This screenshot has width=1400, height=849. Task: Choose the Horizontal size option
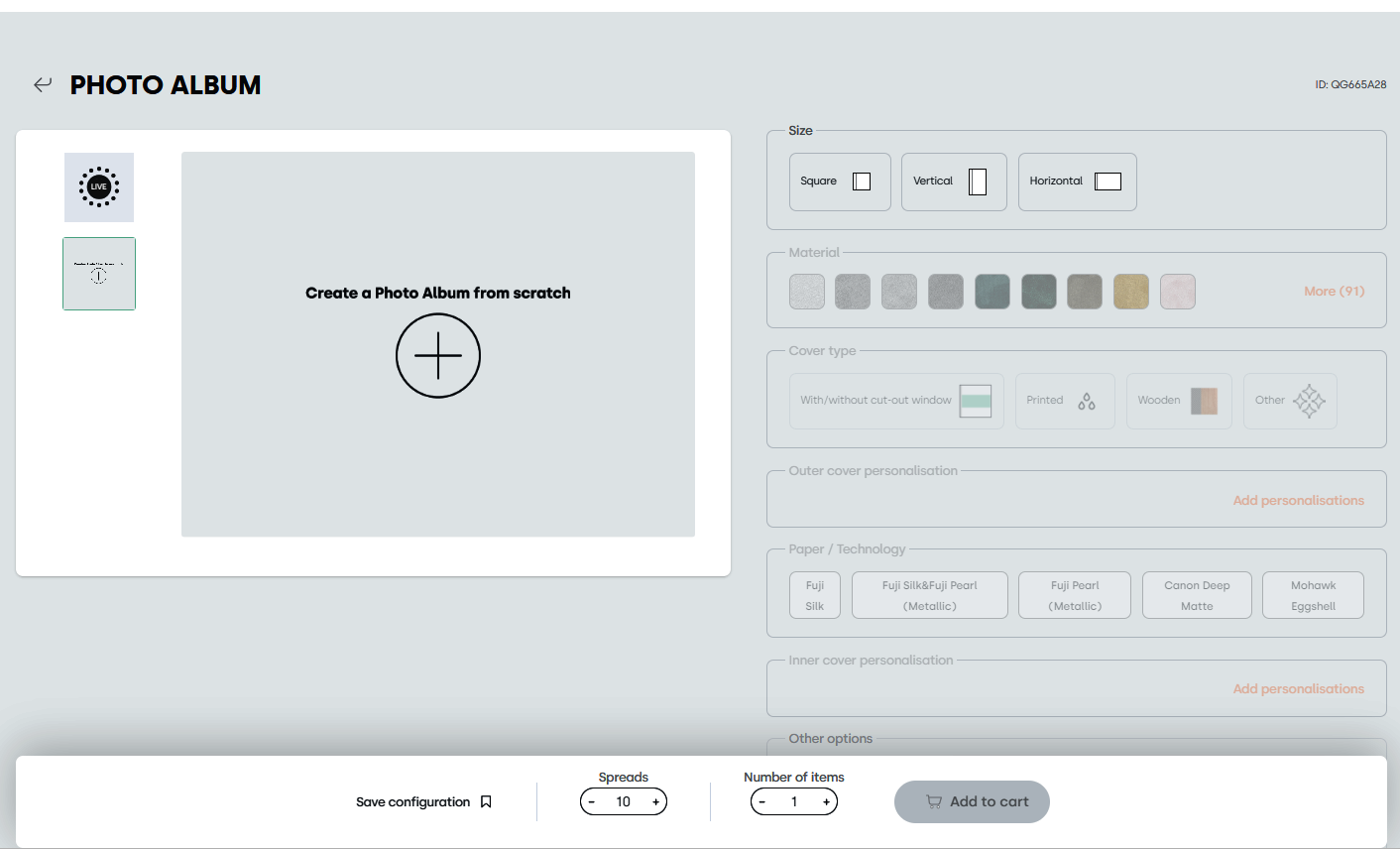coord(1078,182)
